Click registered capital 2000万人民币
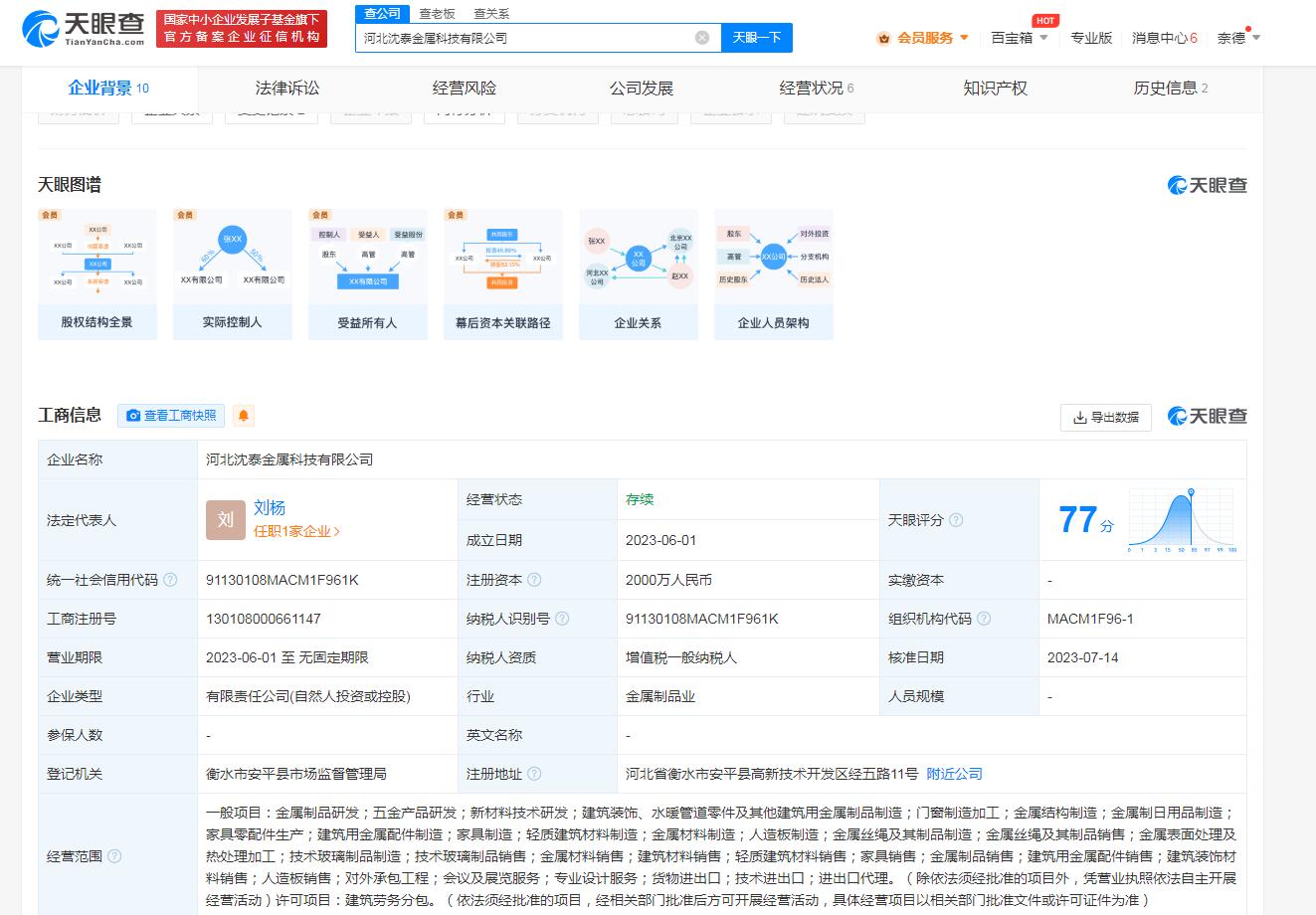 click(x=668, y=580)
